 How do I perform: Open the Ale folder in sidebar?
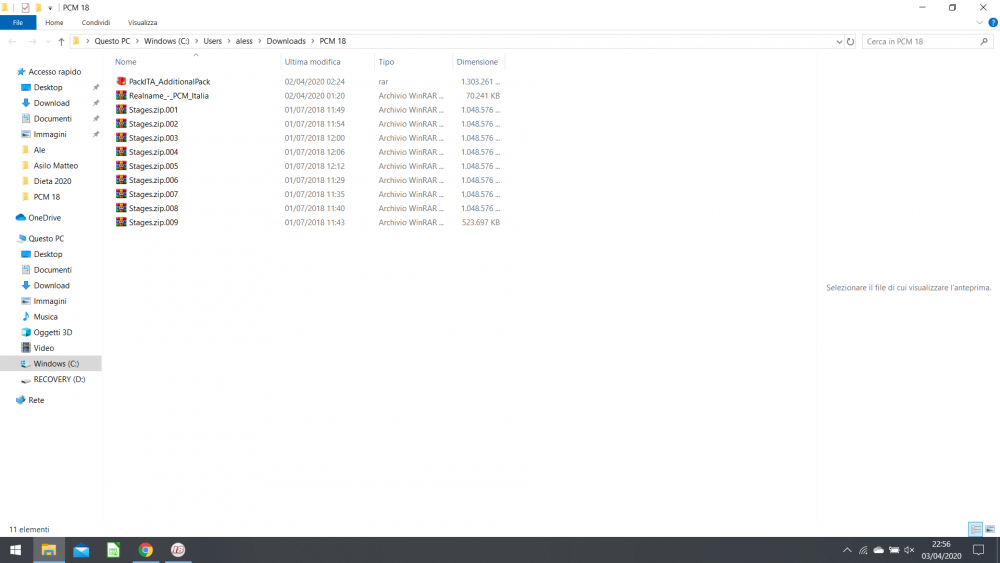click(x=40, y=150)
